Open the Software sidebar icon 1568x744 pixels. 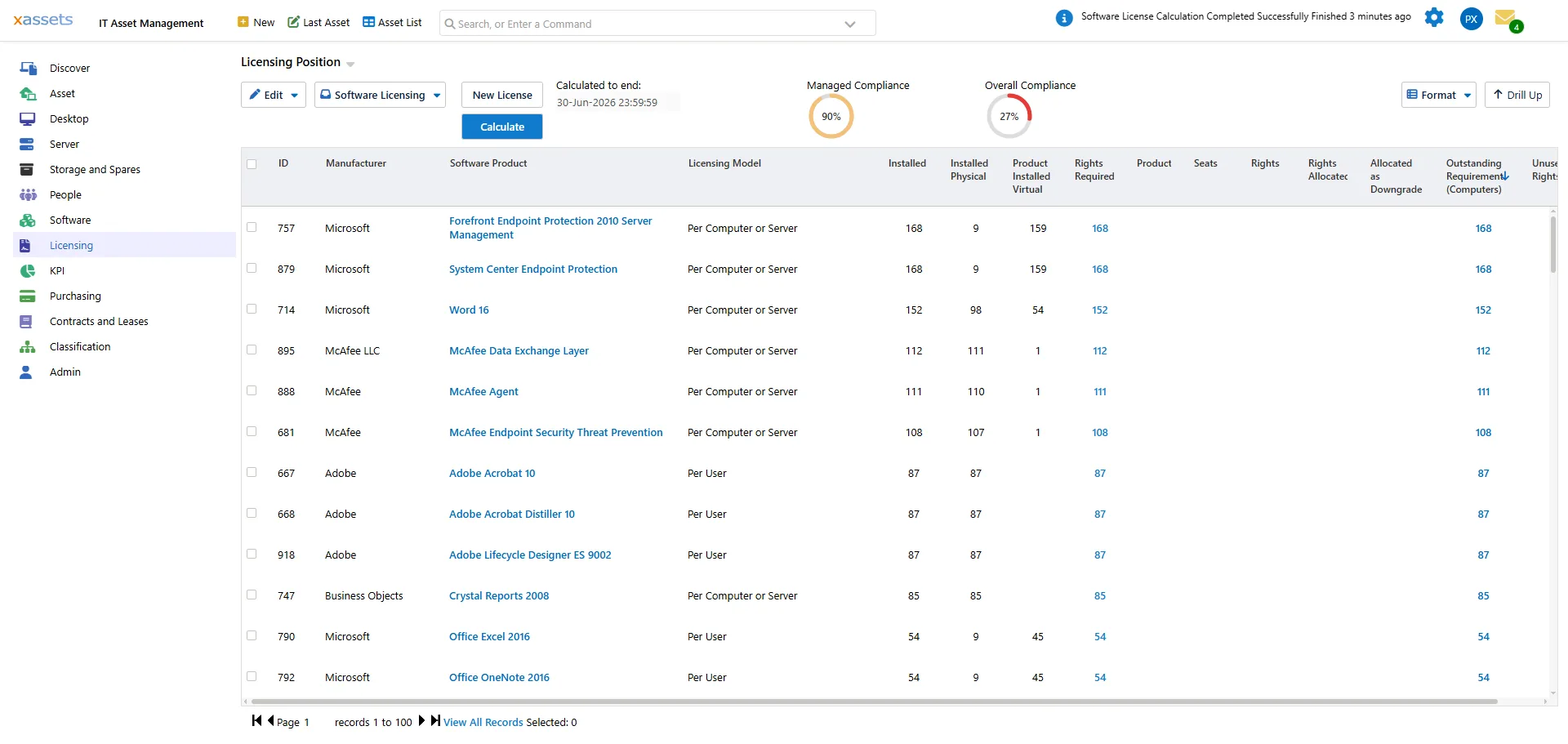[28, 221]
